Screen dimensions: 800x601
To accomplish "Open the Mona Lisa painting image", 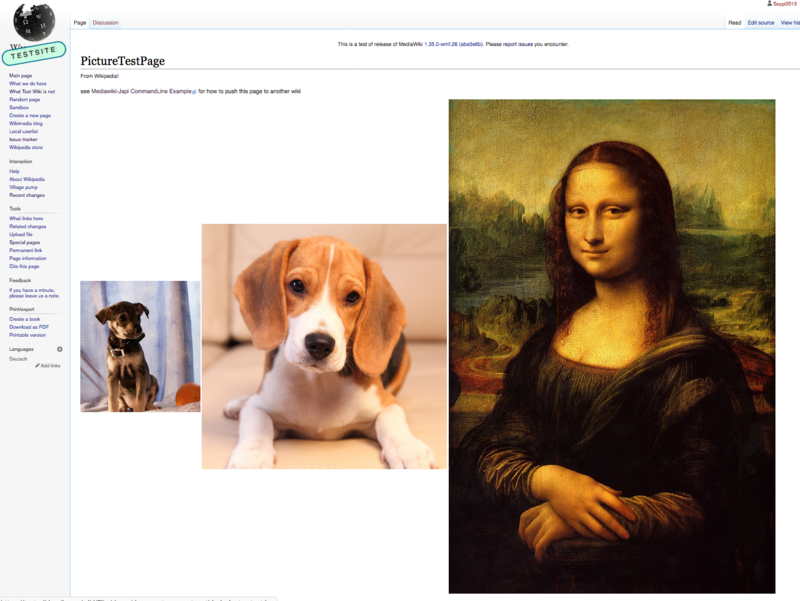I will click(612, 346).
